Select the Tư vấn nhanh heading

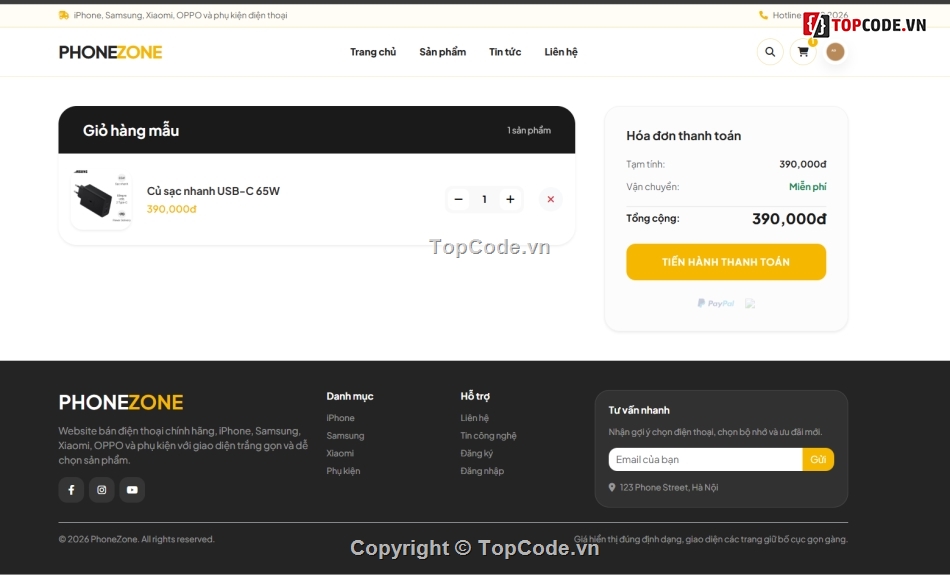pos(639,410)
